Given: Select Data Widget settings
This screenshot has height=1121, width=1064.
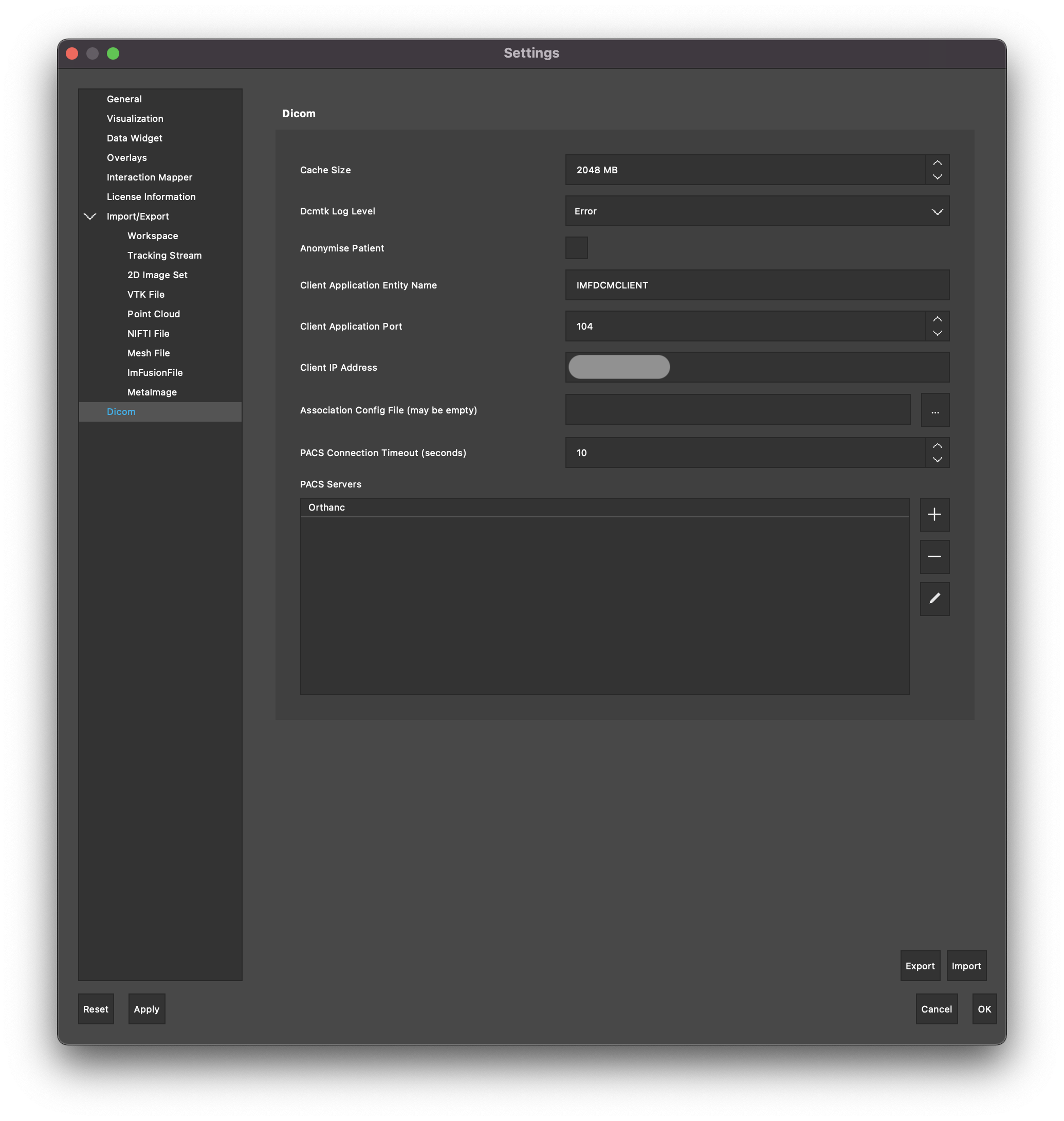Looking at the screenshot, I should tap(135, 138).
